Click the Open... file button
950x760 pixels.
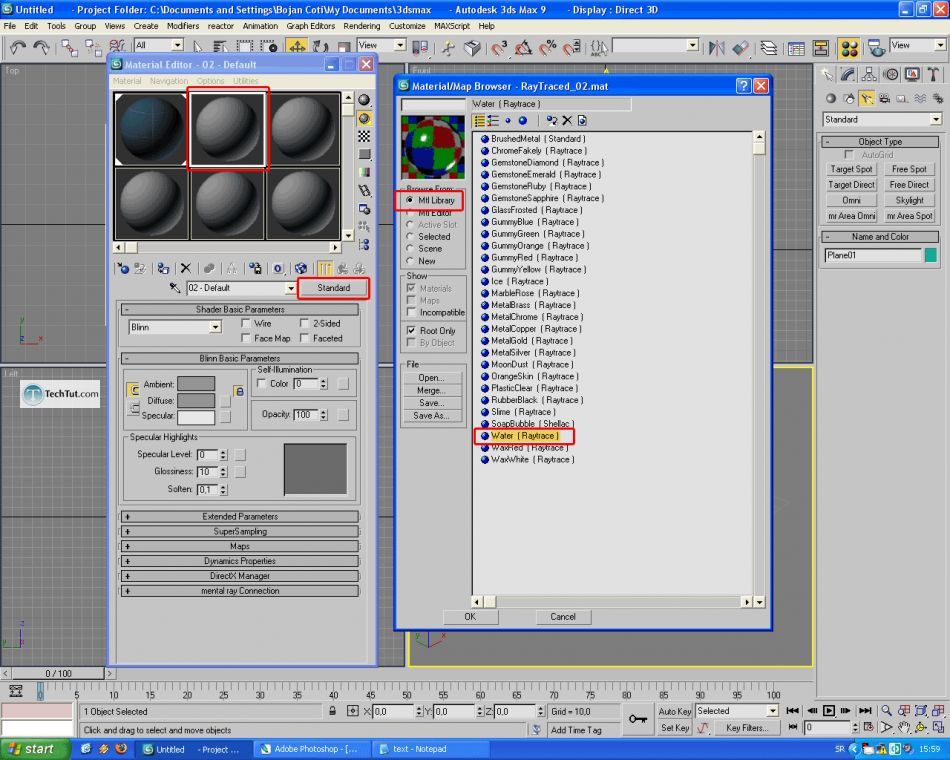(x=431, y=378)
